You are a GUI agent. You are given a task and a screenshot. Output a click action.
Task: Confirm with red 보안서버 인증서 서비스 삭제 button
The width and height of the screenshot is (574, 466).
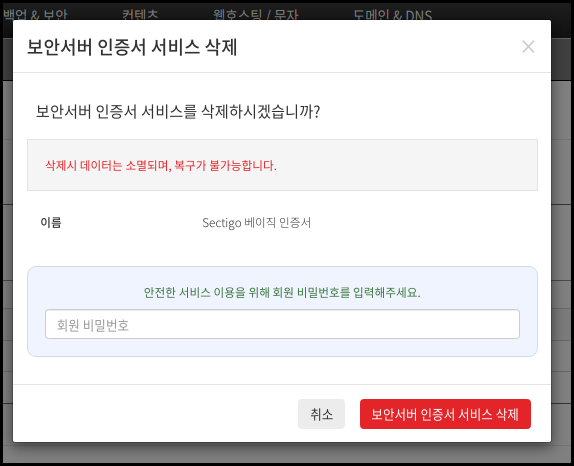pyautogui.click(x=445, y=414)
